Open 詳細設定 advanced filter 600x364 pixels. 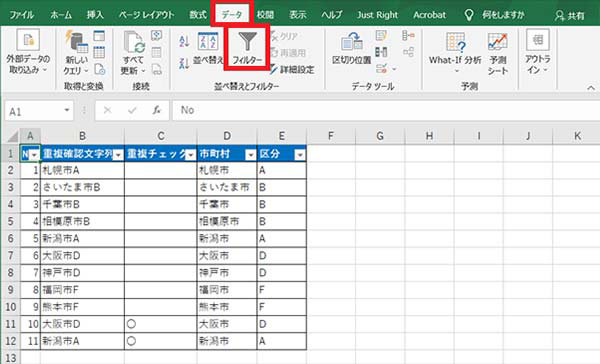(x=292, y=69)
